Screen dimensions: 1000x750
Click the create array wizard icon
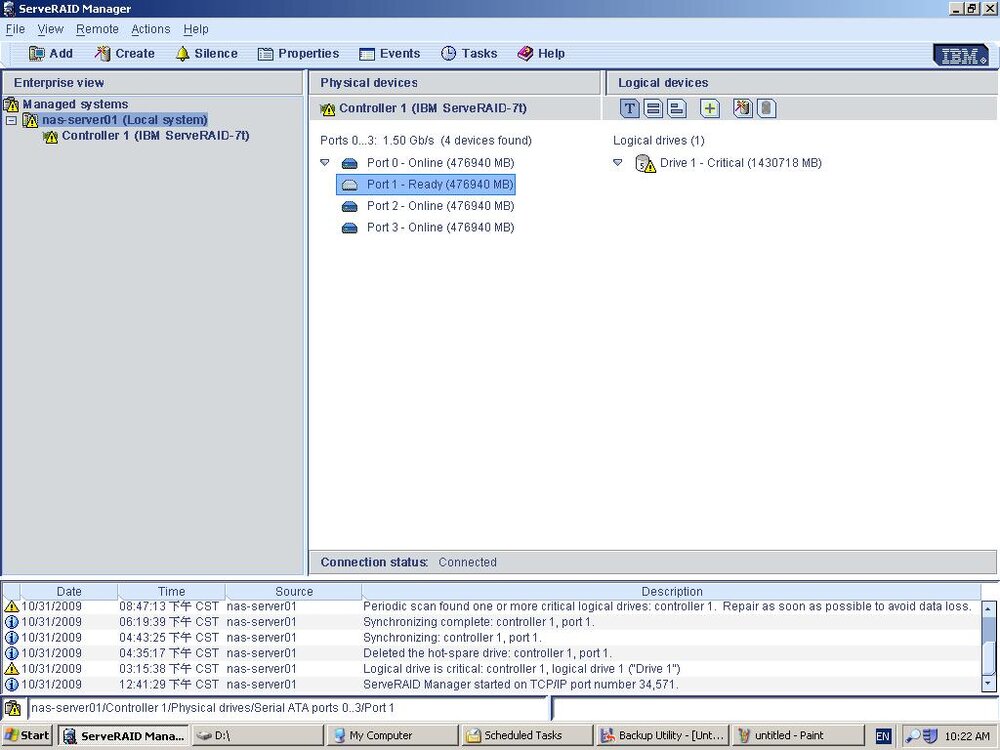[x=742, y=108]
